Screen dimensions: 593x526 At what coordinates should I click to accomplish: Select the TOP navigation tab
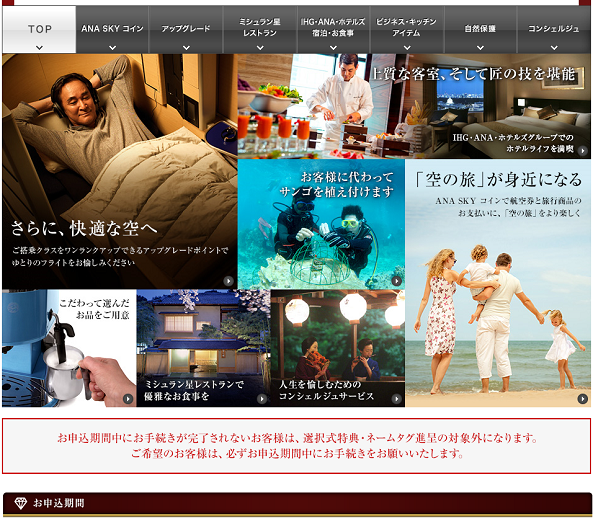(39, 29)
